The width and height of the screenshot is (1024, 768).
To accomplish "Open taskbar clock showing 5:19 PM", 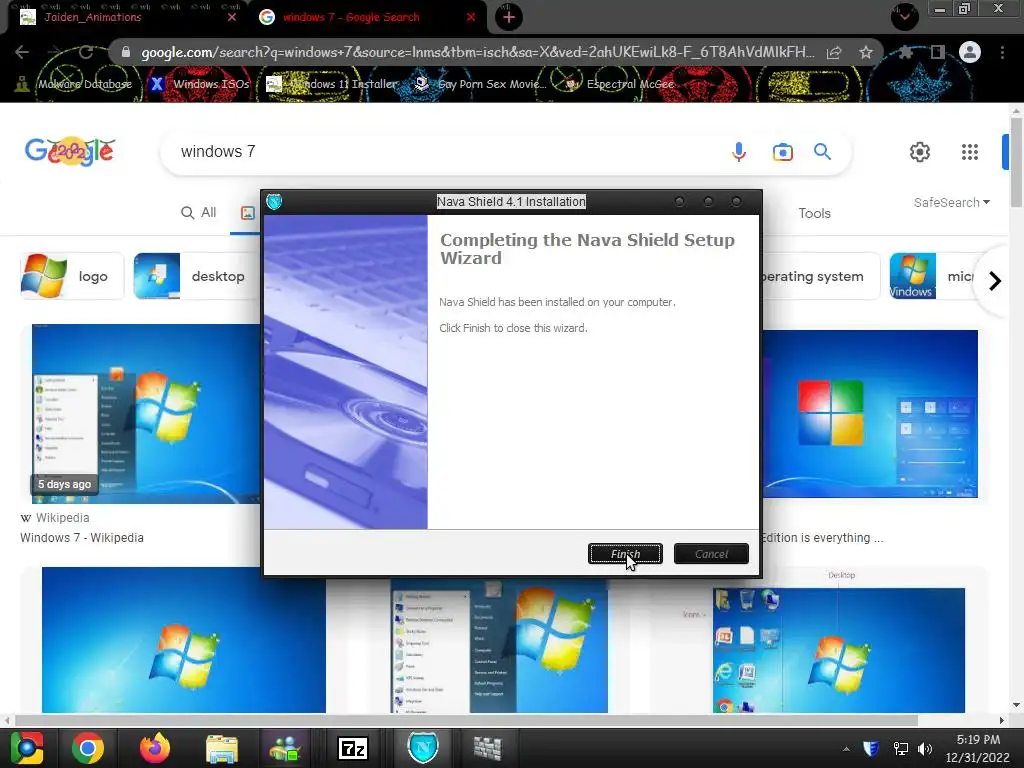I will click(978, 748).
